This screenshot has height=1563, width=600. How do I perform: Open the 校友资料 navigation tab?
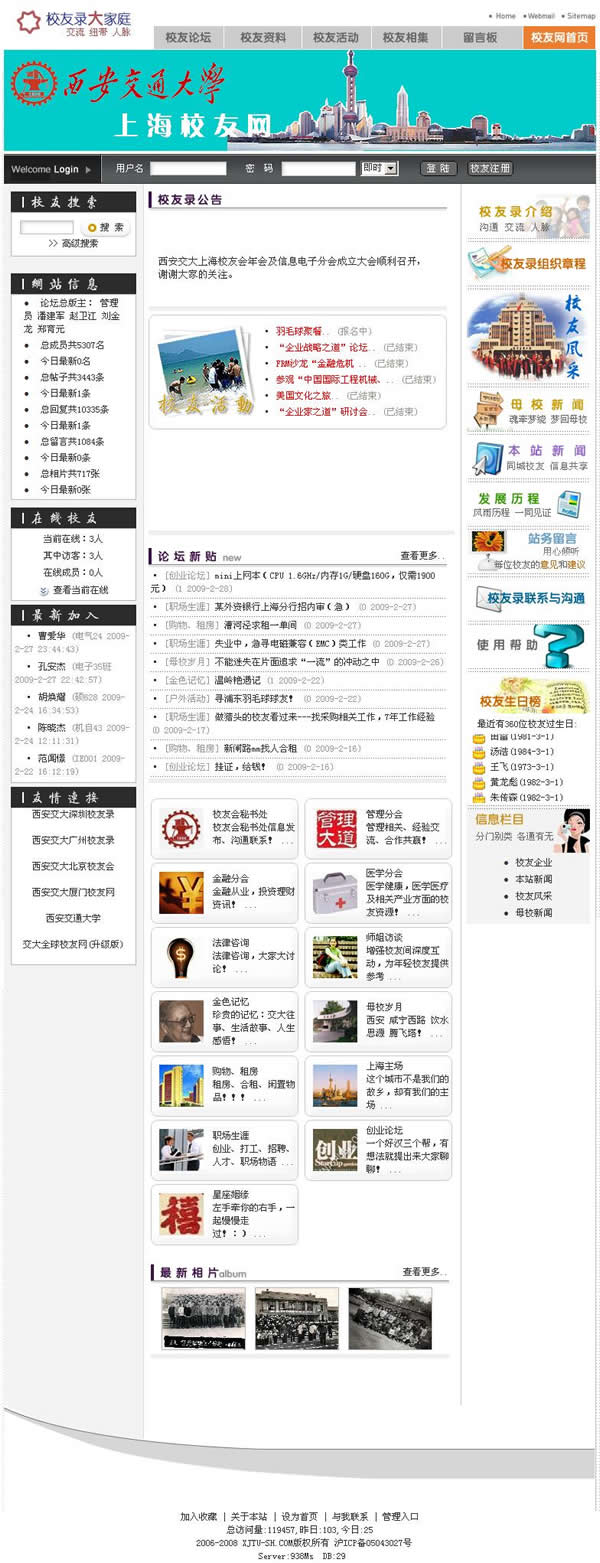point(264,38)
